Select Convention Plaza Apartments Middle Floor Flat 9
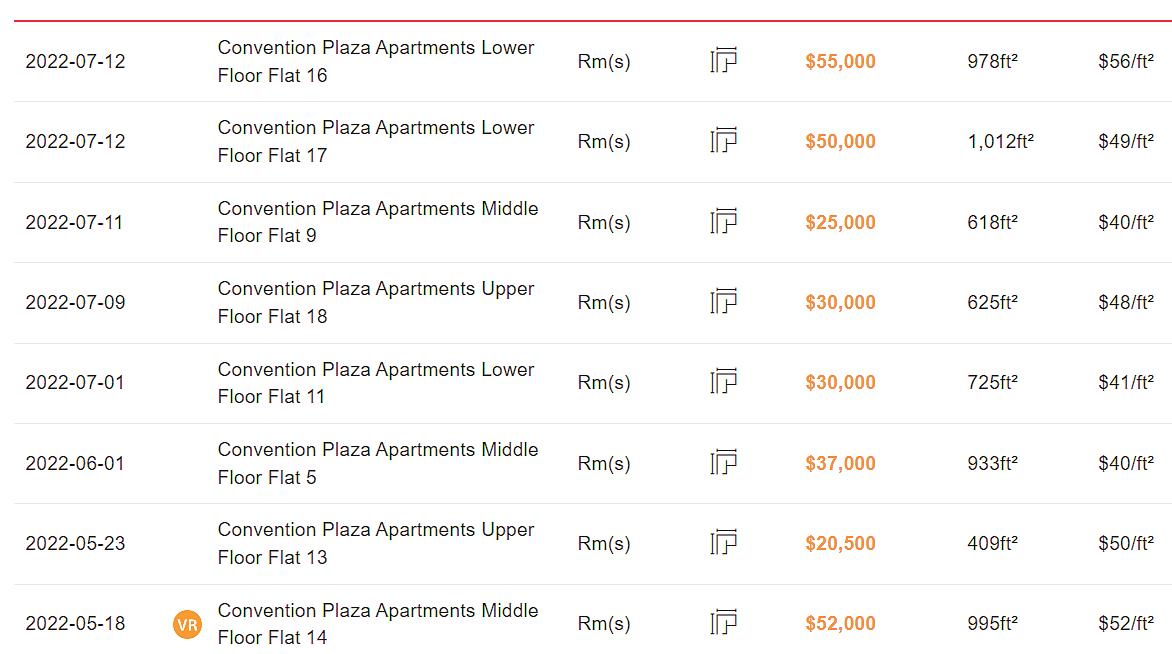Image resolution: width=1172 pixels, height=654 pixels. pos(378,222)
